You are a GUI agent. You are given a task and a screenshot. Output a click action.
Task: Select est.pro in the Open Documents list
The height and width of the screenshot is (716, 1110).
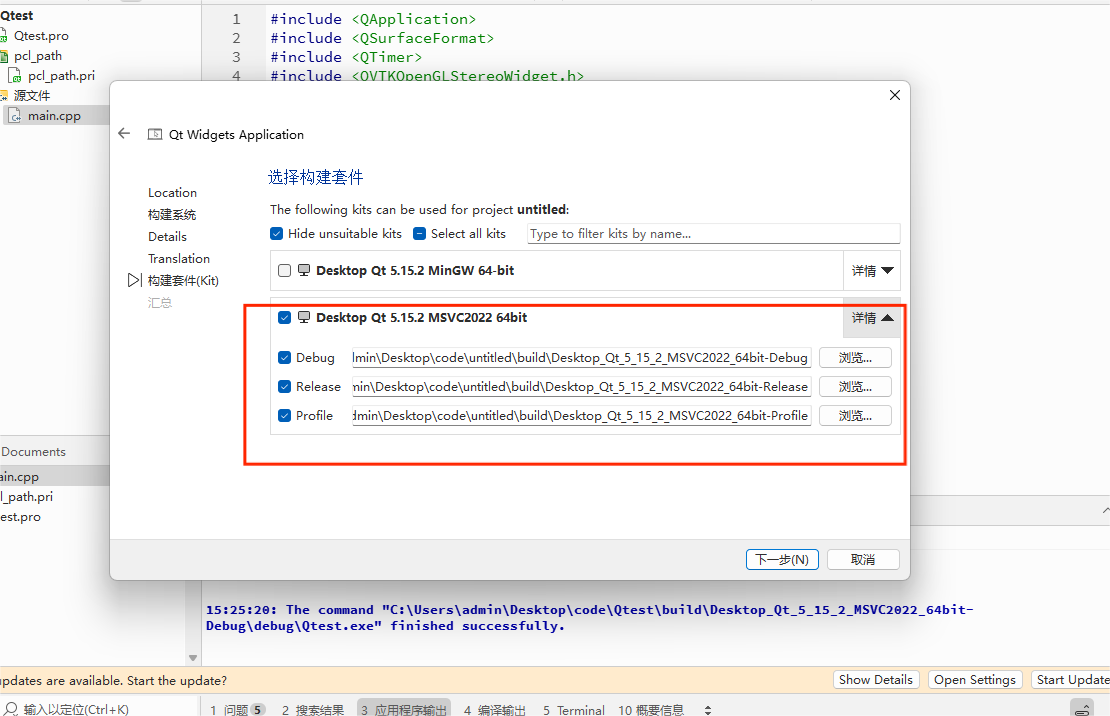[x=21, y=516]
